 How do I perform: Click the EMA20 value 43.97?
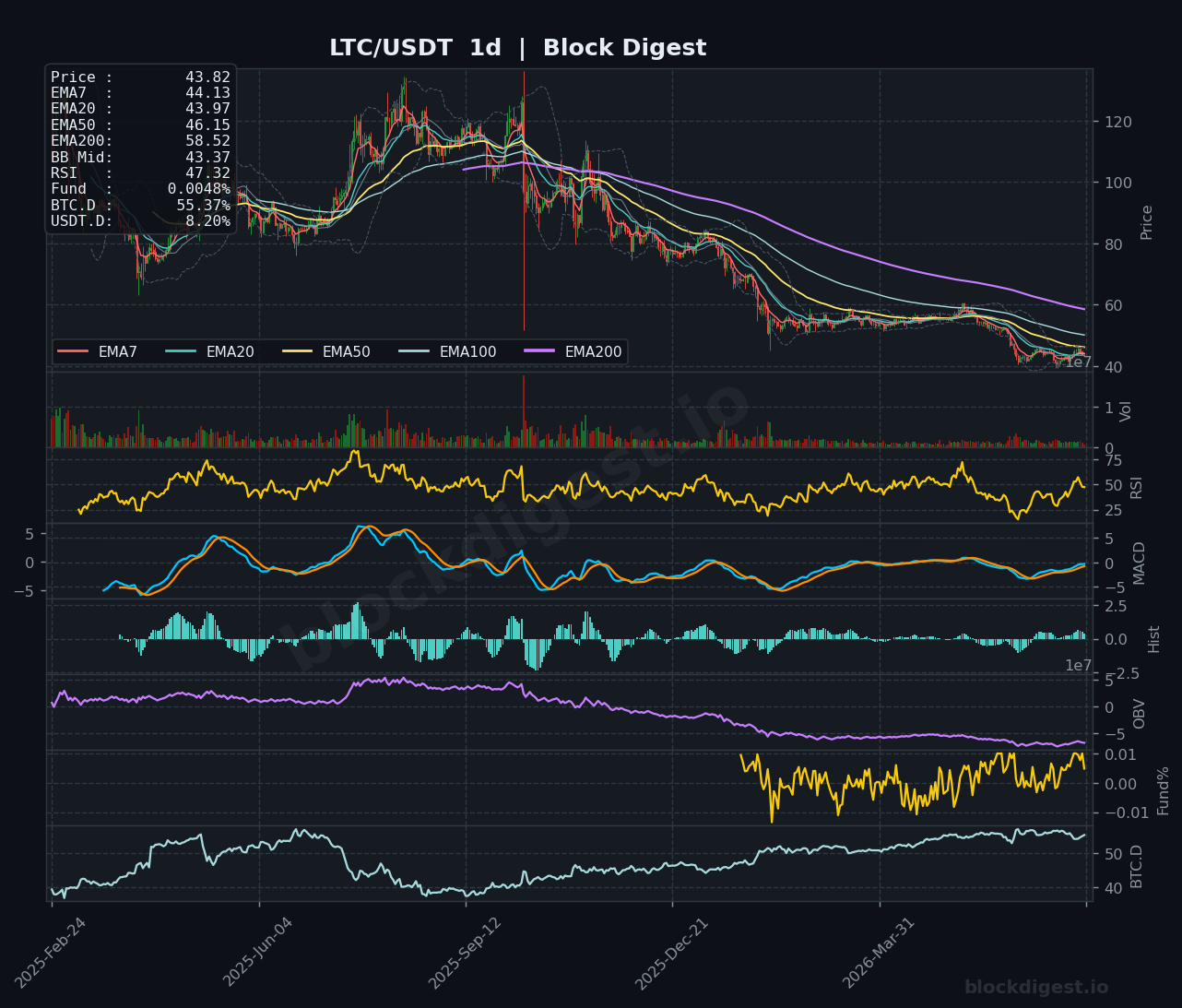[x=207, y=109]
